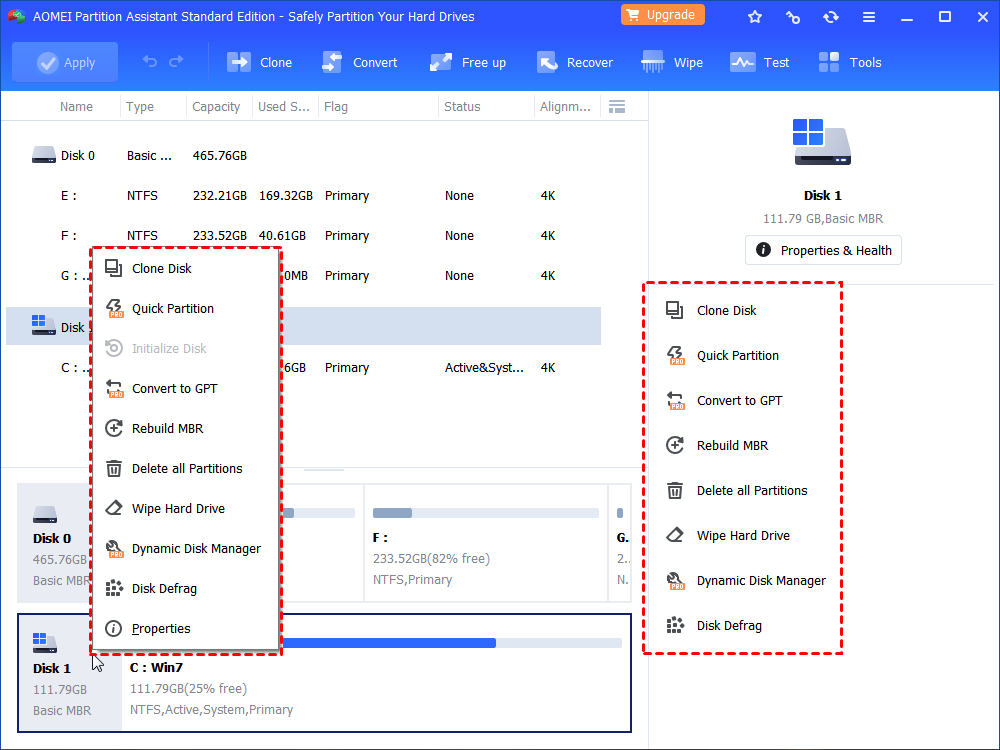Click Wipe Hard Drive eraser icon, right panel
This screenshot has height=750, width=1000.
(x=675, y=535)
